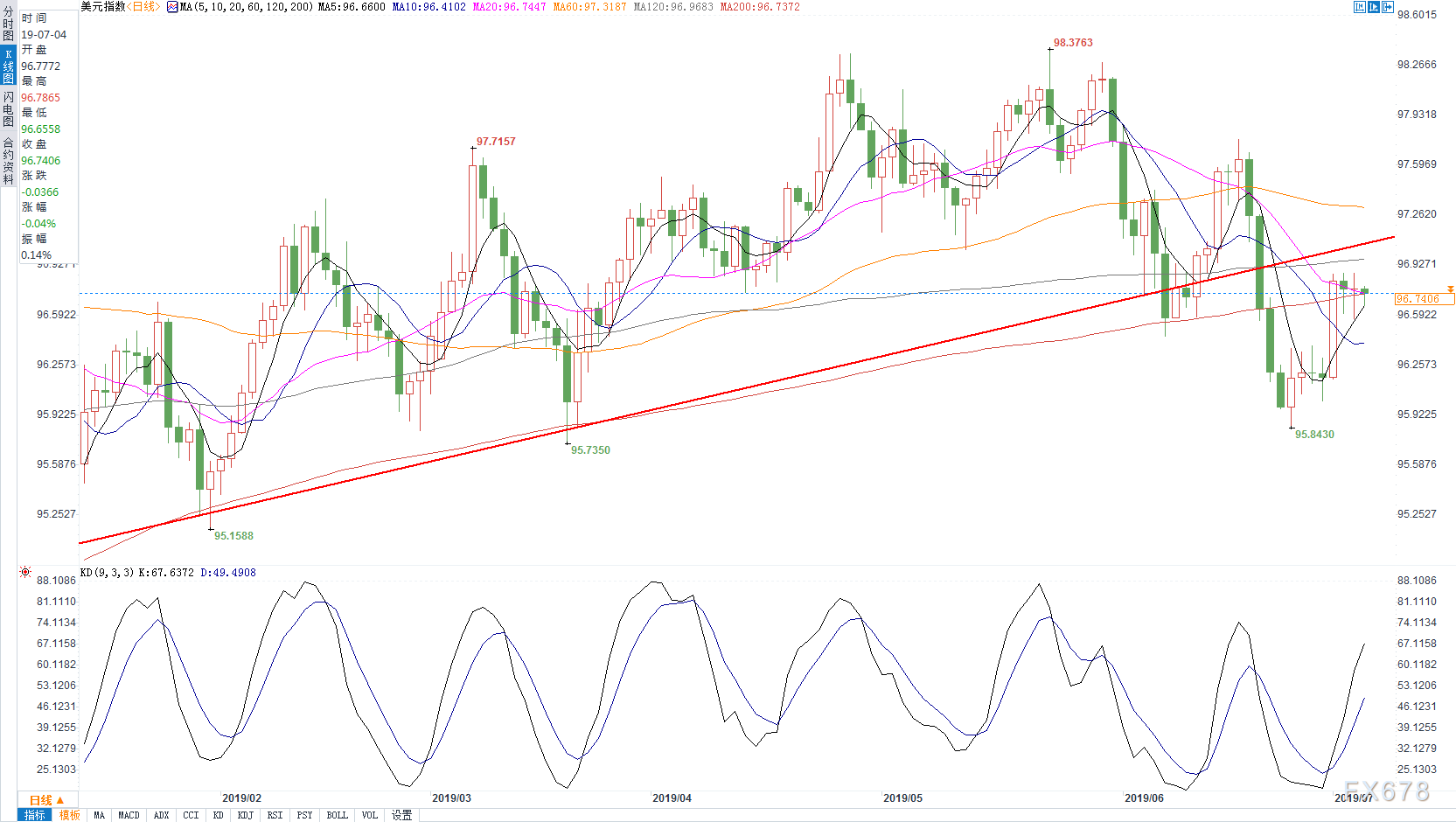Click the ADX indicator button

(161, 815)
